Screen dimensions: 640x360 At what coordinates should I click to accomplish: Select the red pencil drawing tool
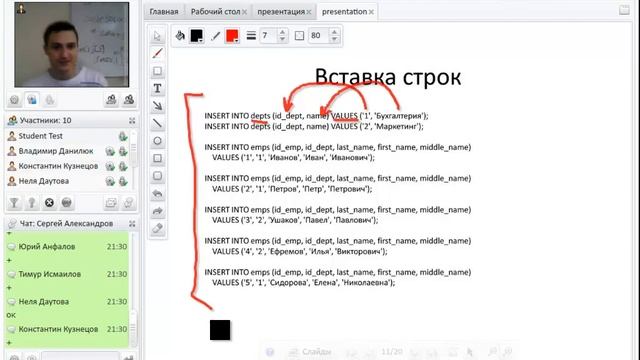click(157, 53)
